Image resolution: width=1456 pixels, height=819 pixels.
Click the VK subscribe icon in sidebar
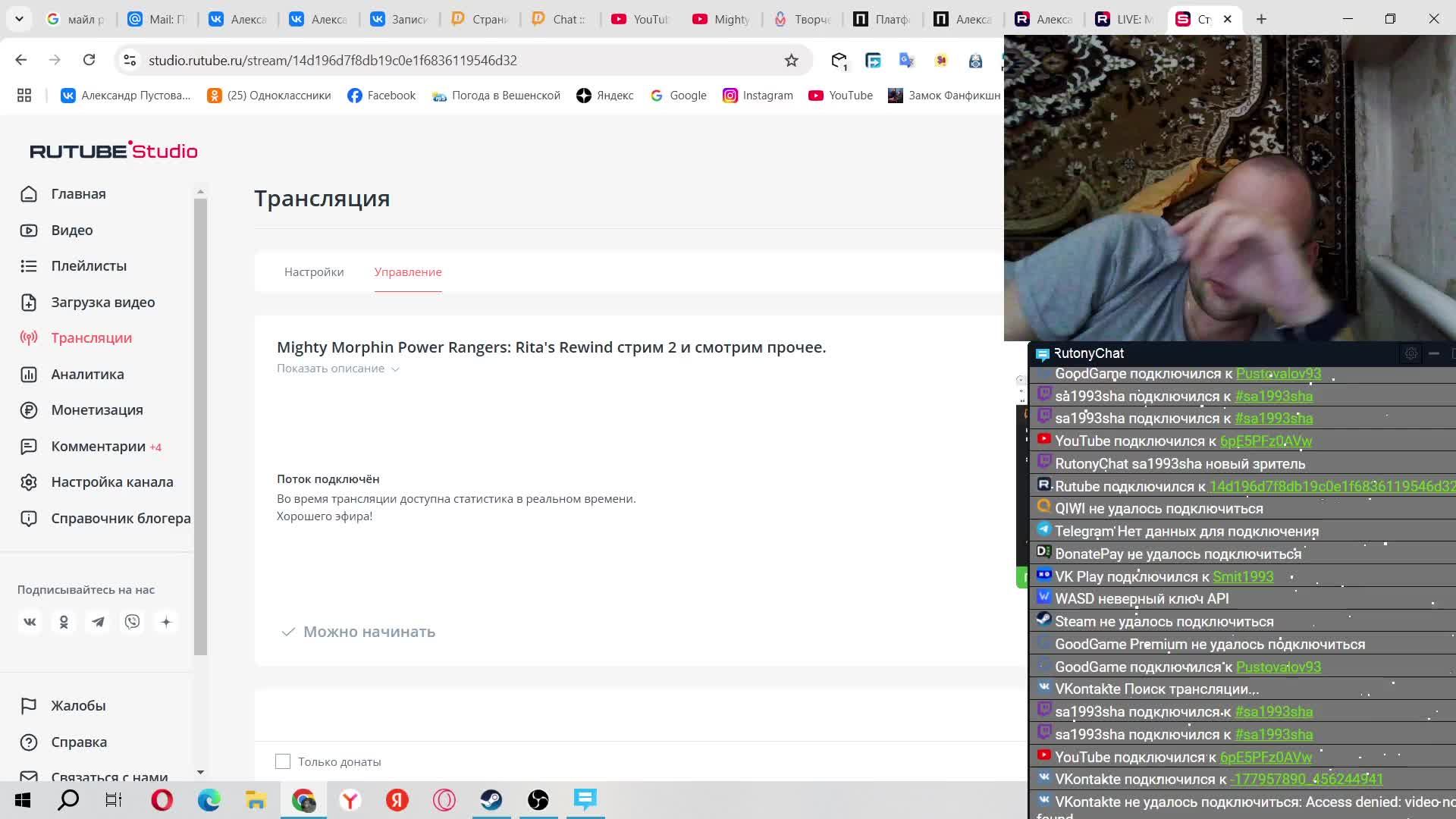(30, 622)
